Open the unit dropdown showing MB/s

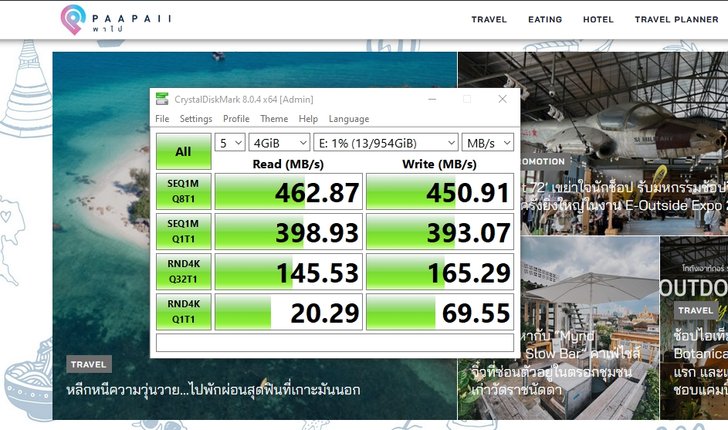click(x=488, y=143)
